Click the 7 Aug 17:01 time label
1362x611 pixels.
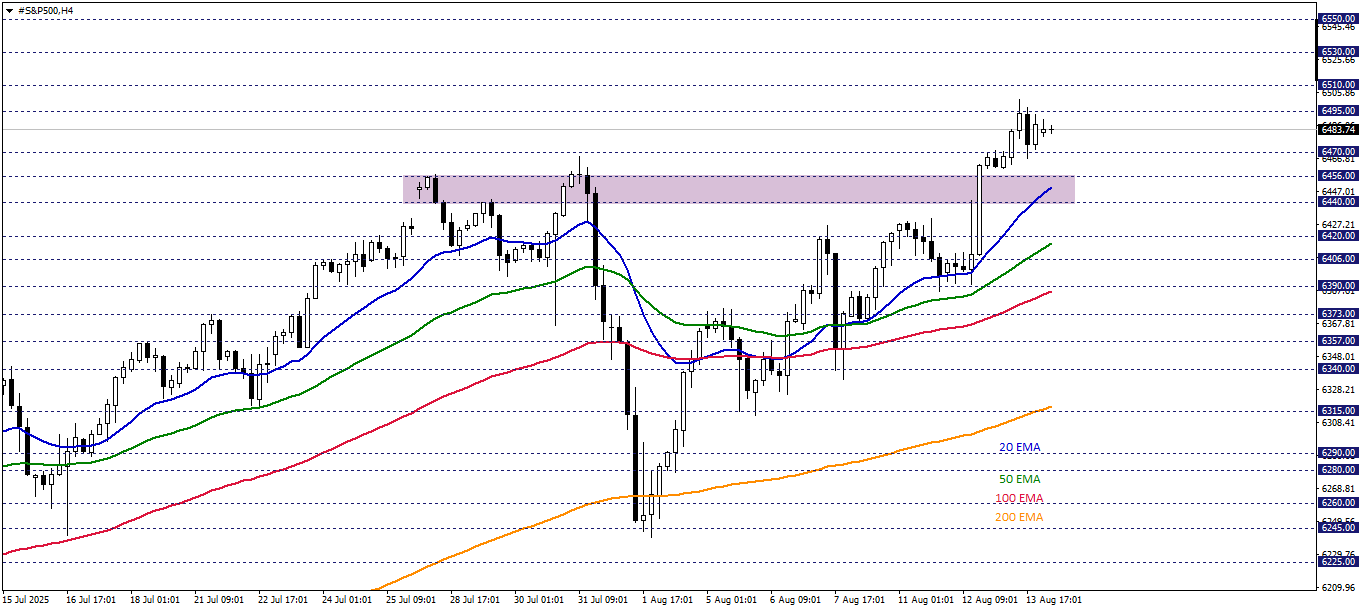click(x=858, y=600)
